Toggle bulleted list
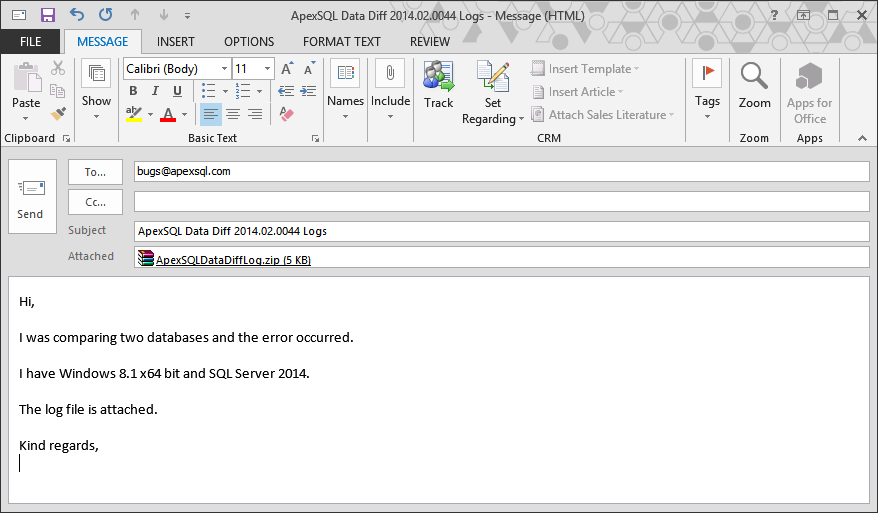Screen dimensions: 878x513 pos(208,91)
